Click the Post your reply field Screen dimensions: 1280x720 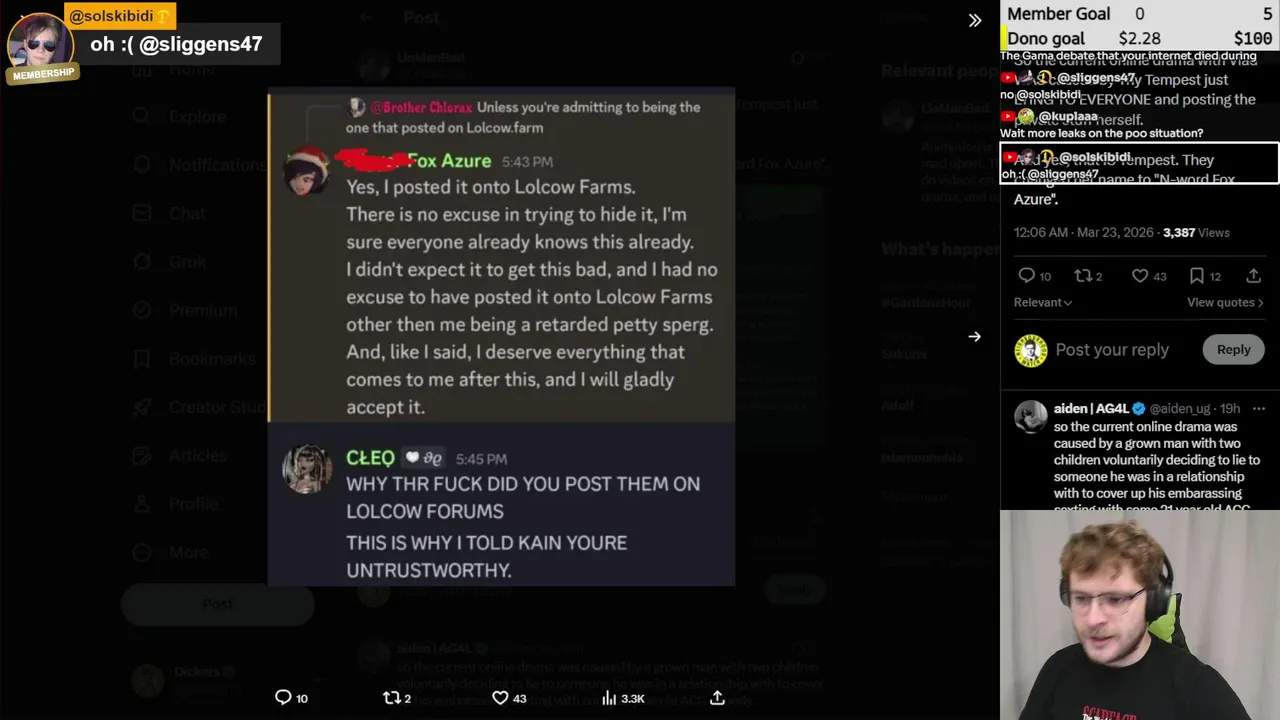(1112, 350)
